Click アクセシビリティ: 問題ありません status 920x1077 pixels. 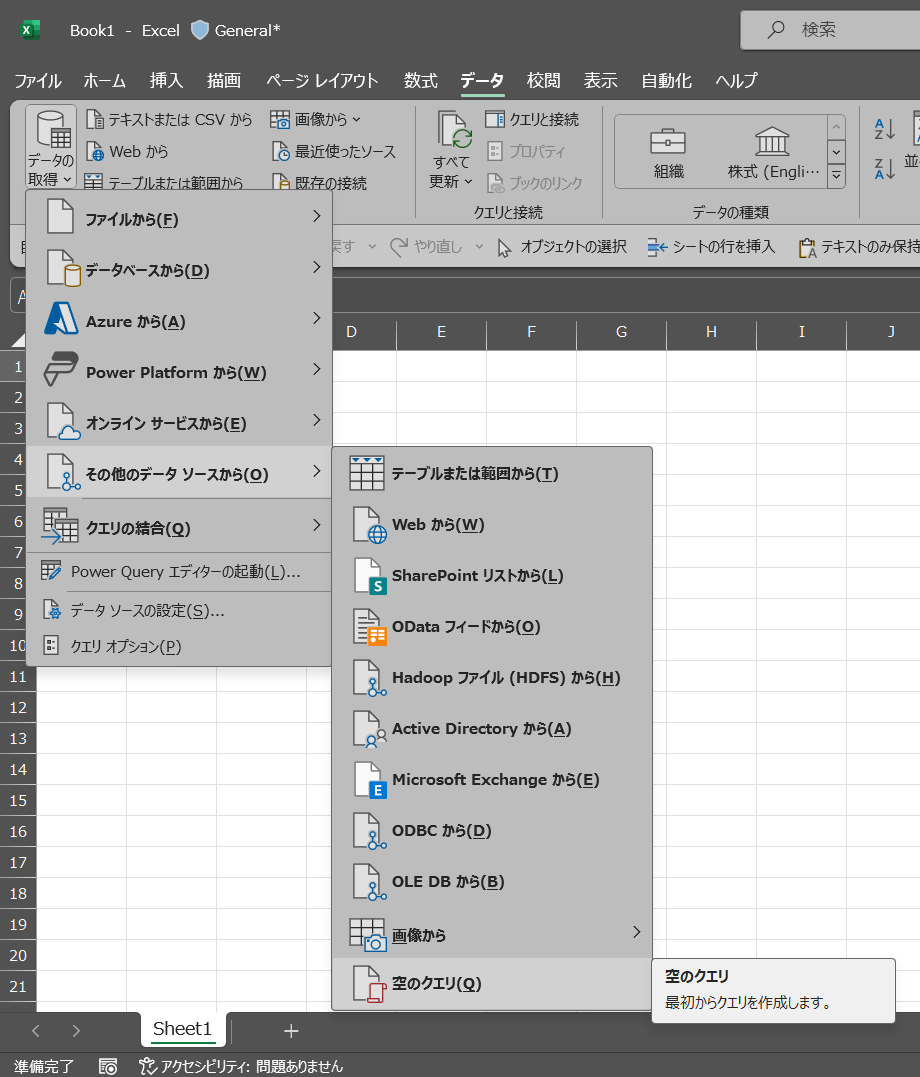(240, 1066)
